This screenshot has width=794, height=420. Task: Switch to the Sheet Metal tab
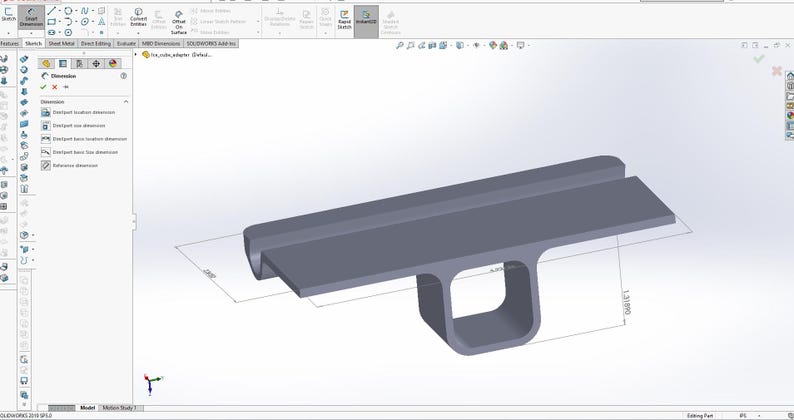tap(61, 44)
